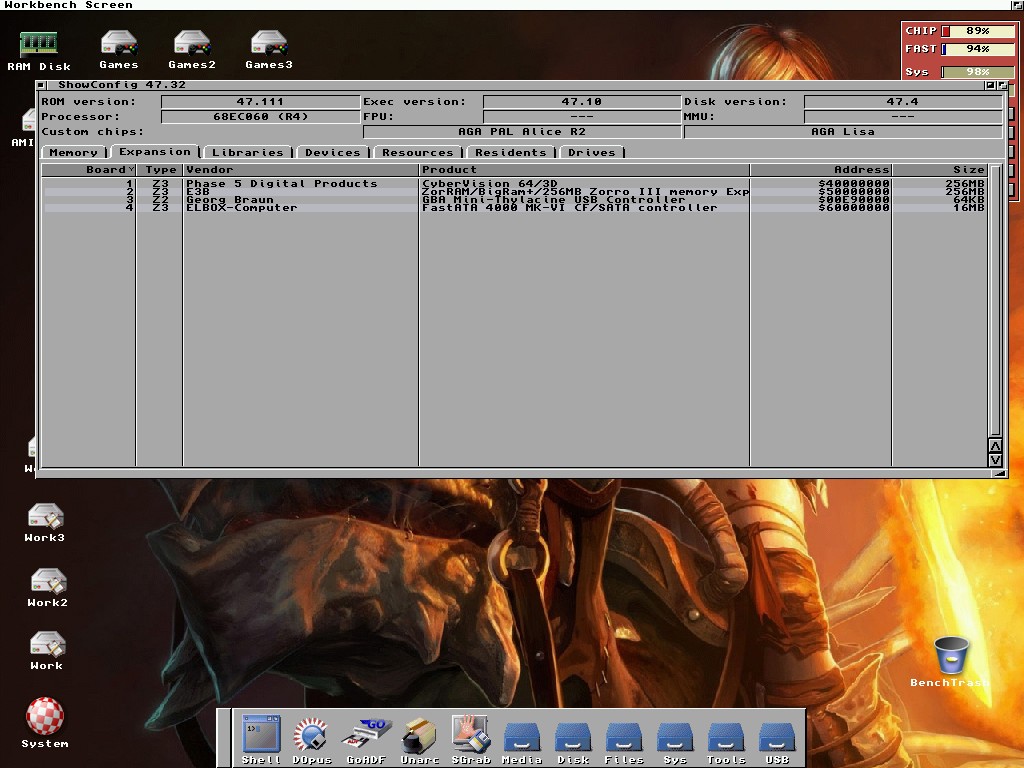This screenshot has width=1024, height=768.
Task: Click the expansion list vertical scrollbar
Action: pos(995,300)
